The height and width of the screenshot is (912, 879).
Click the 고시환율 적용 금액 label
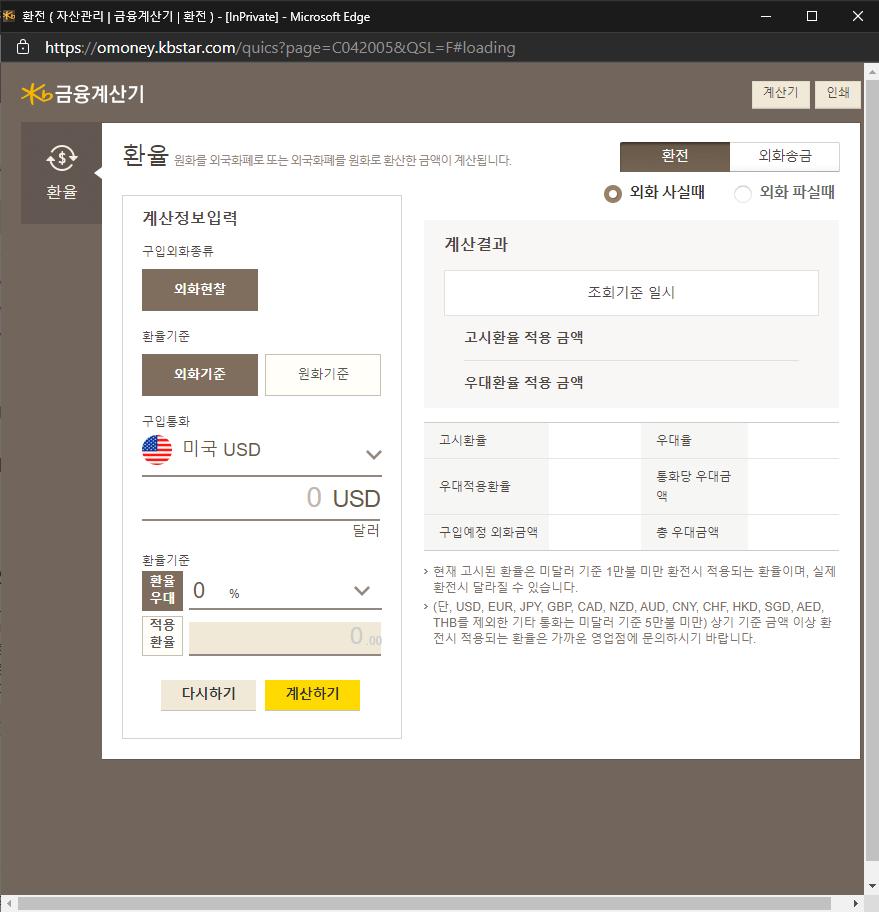pyautogui.click(x=524, y=338)
